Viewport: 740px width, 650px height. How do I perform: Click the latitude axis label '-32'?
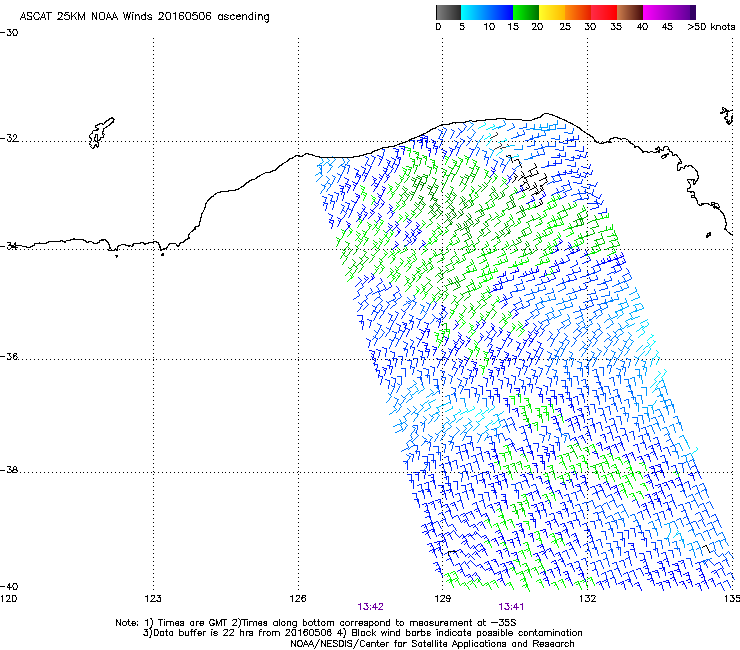9,138
